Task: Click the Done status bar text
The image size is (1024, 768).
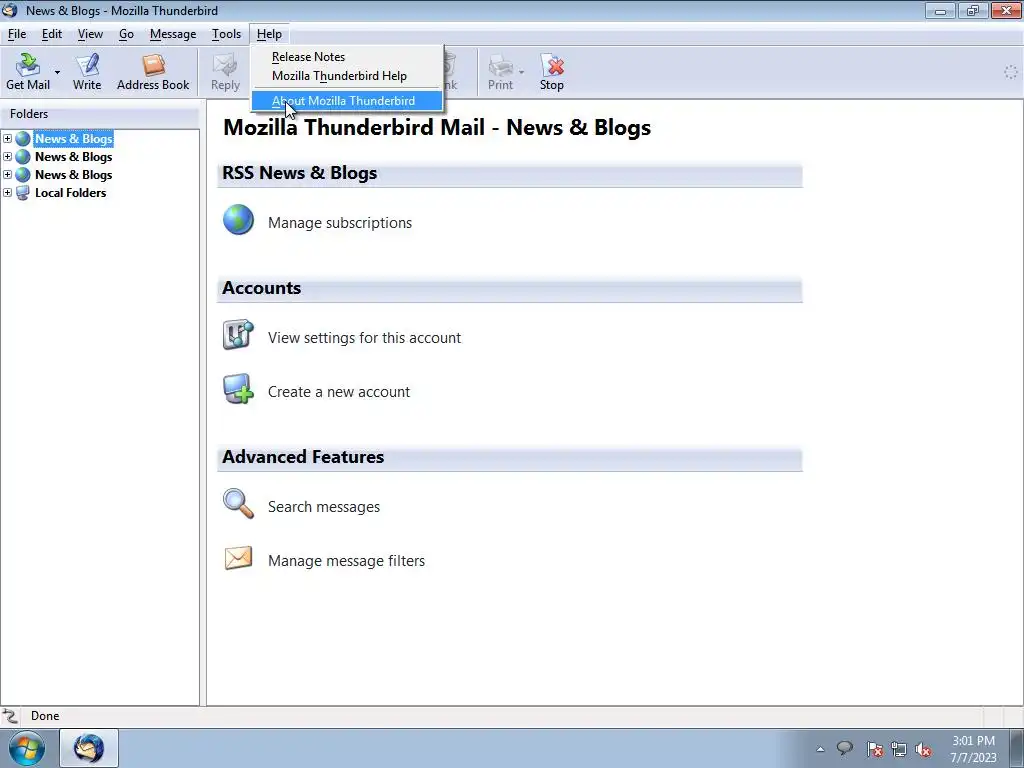Action: pos(45,716)
